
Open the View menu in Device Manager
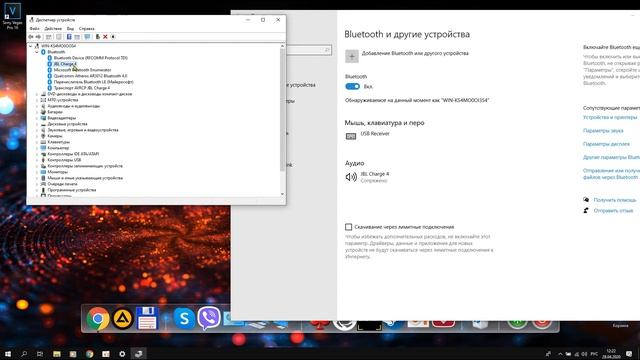click(x=70, y=29)
